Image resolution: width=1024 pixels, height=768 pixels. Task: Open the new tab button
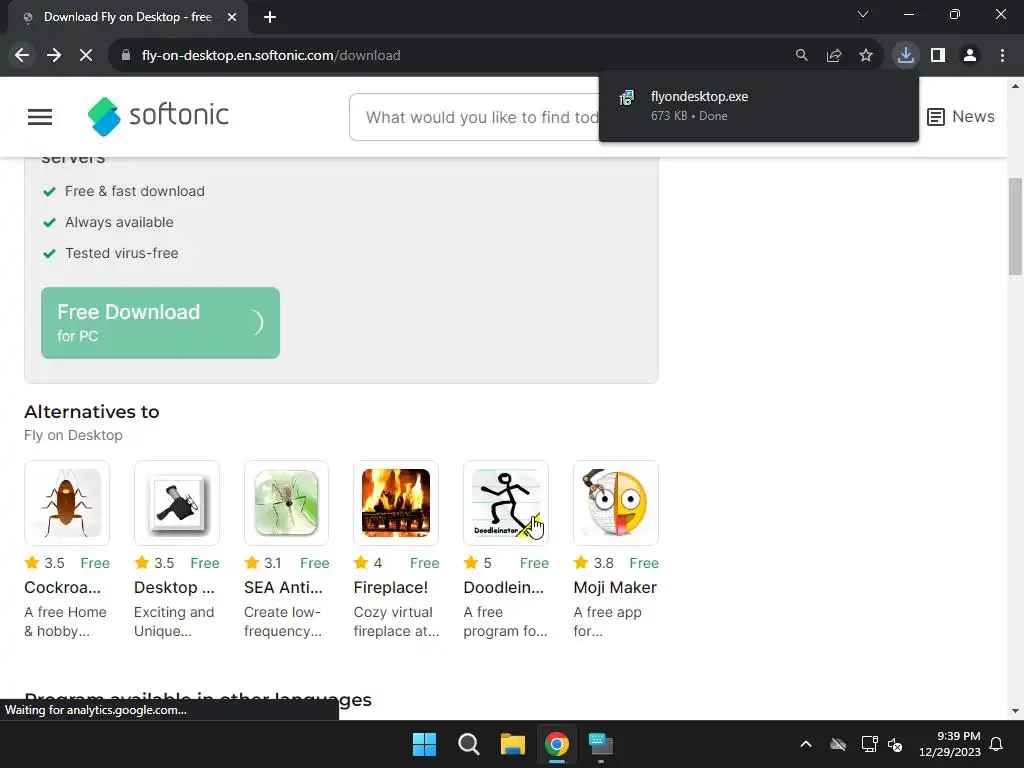point(270,17)
